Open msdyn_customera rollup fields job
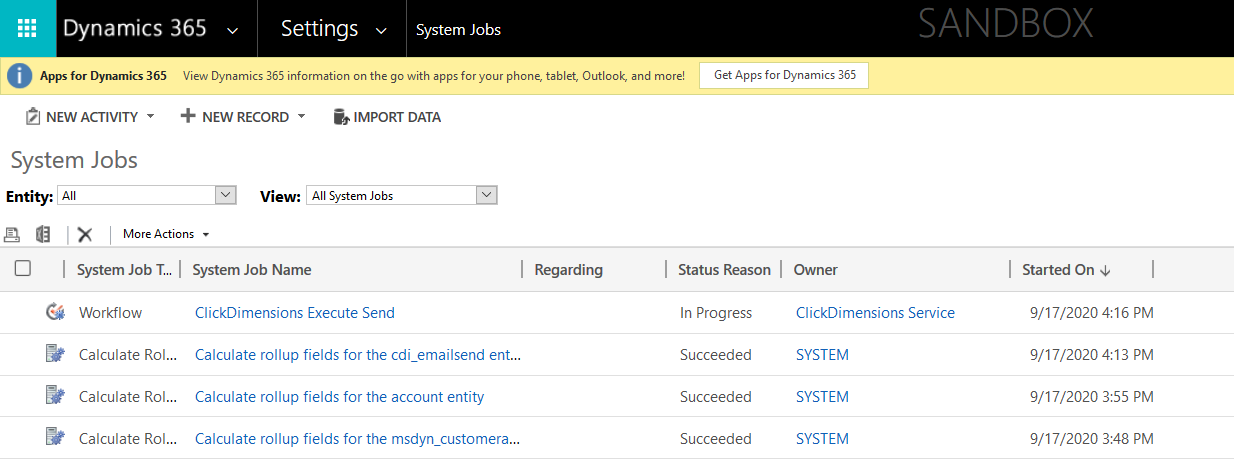Viewport: 1234px width, 463px height. [358, 439]
